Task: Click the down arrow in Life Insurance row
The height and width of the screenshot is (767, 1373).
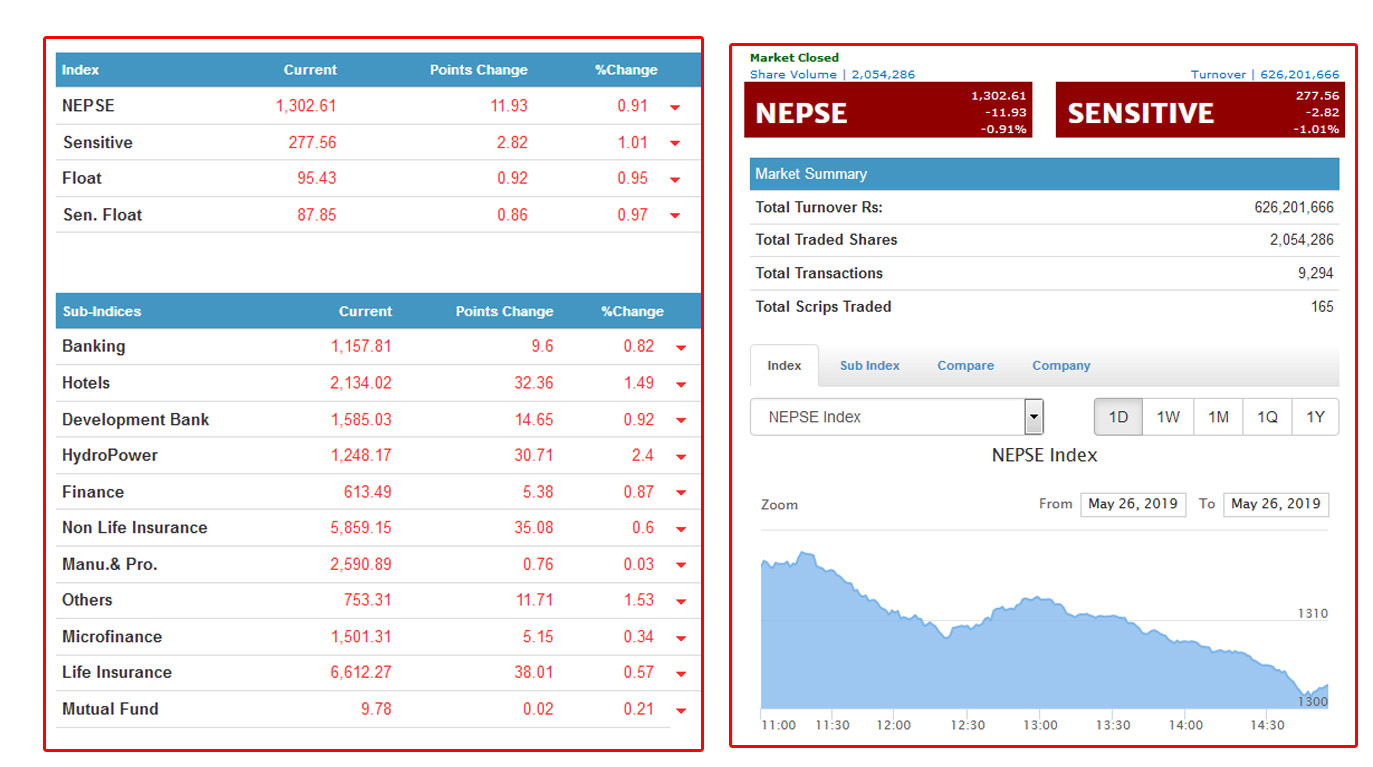Action: 681,674
